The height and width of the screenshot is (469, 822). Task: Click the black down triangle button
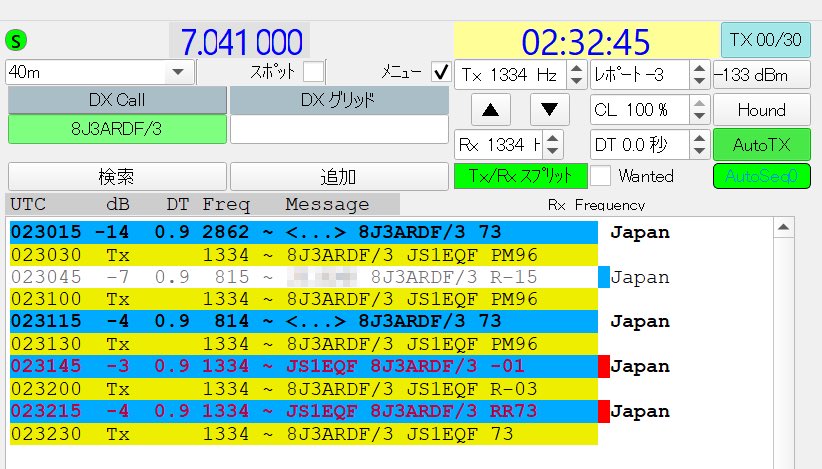549,110
